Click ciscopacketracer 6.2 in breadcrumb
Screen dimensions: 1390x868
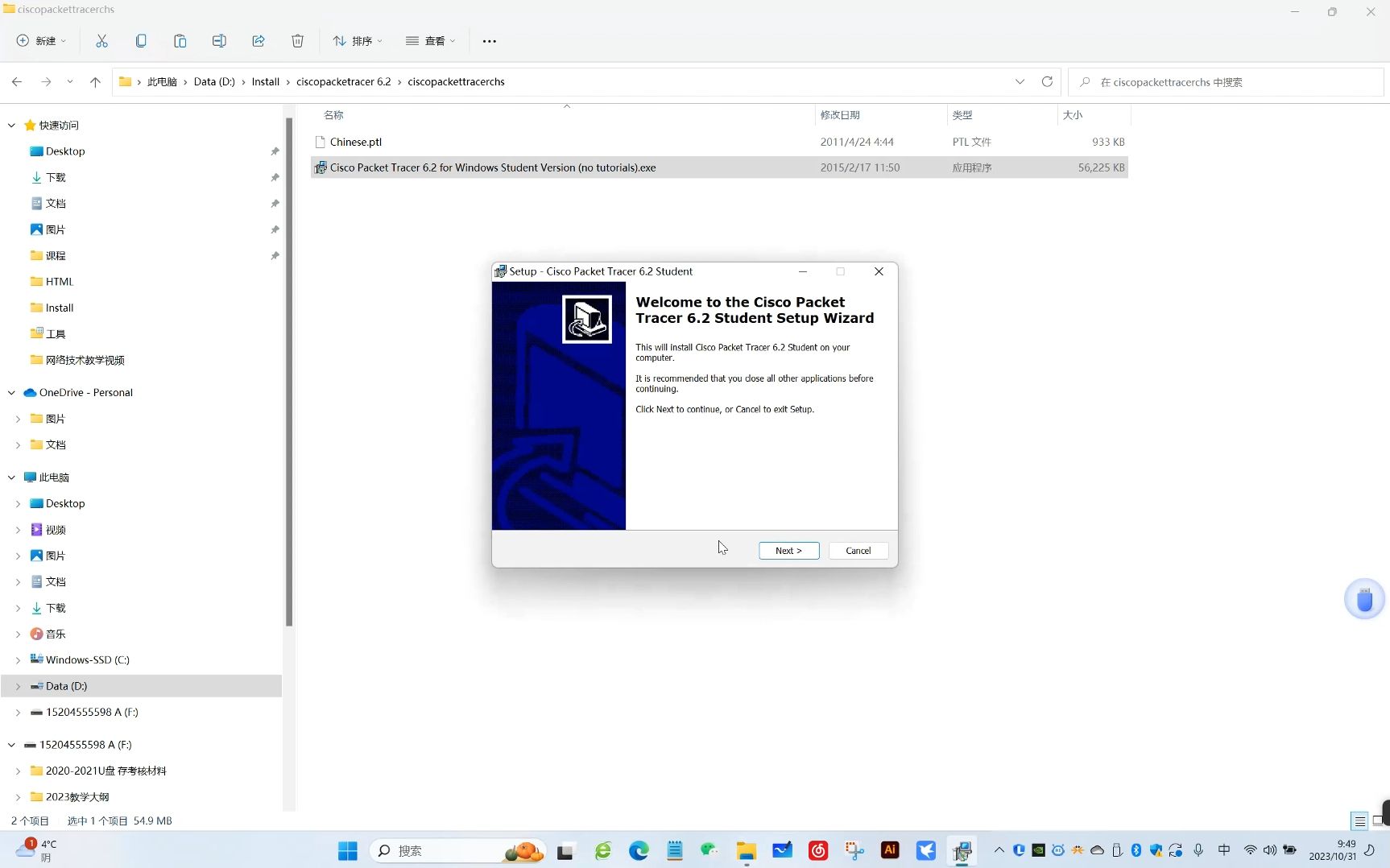pos(343,82)
